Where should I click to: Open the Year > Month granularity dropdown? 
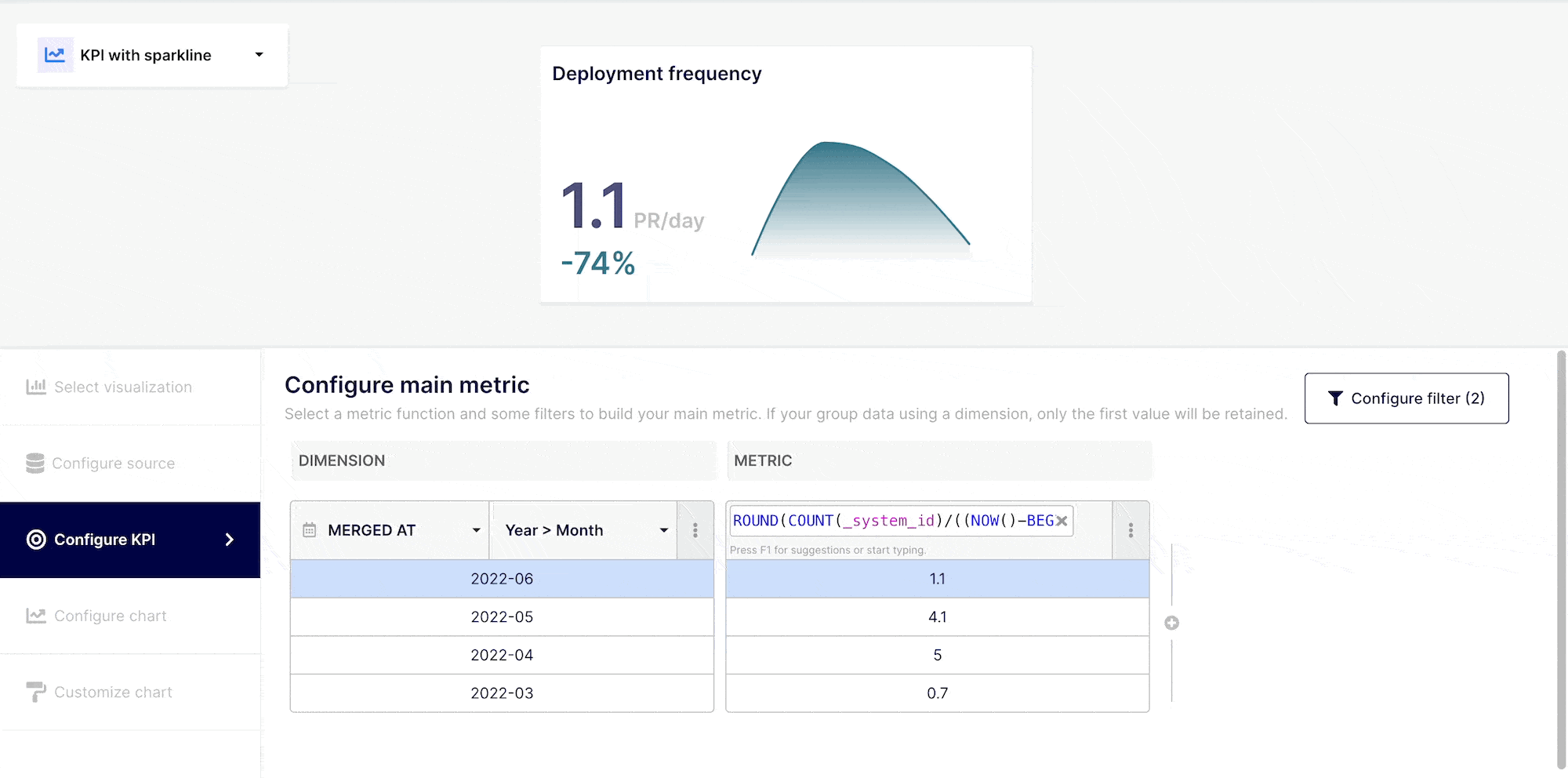(663, 531)
